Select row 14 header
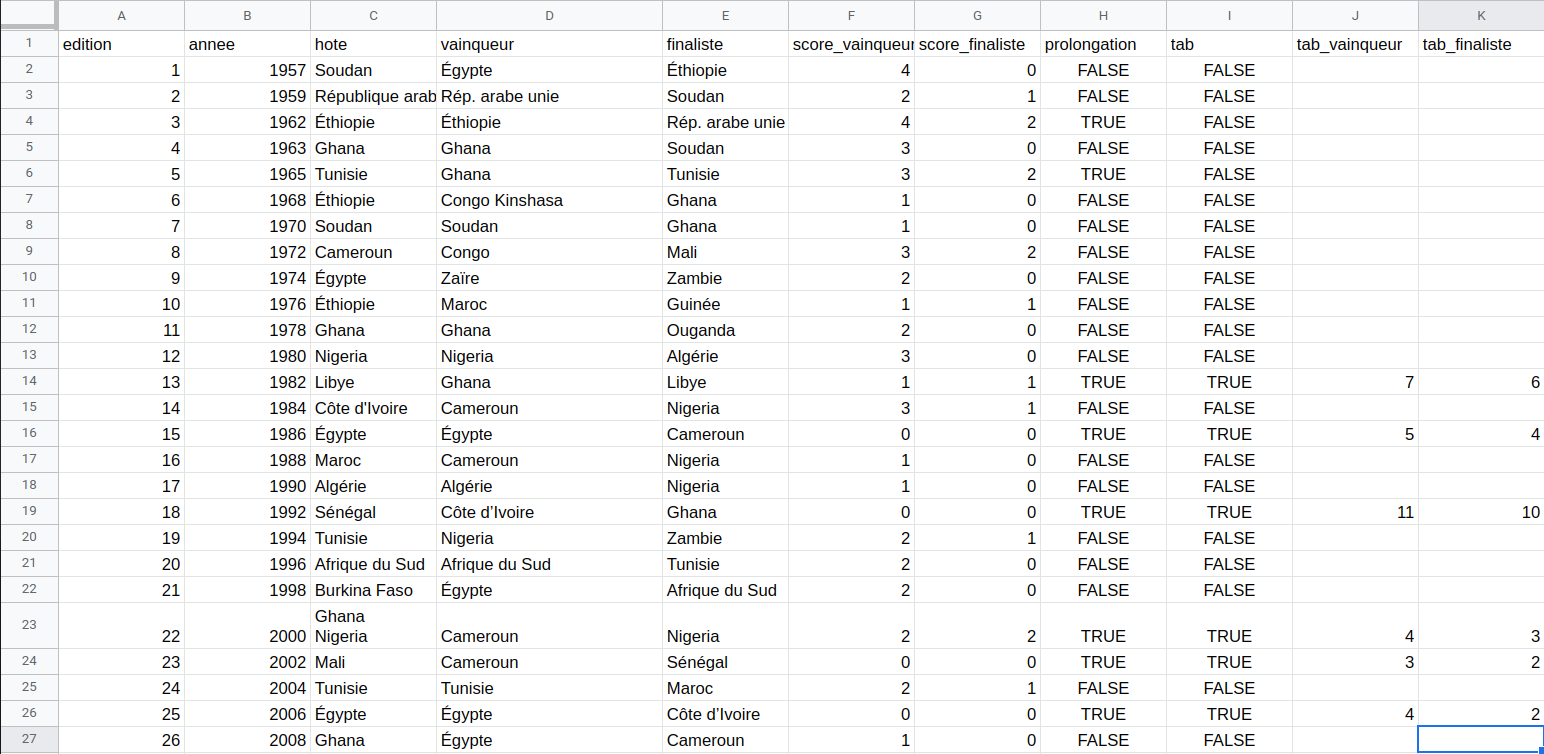Screen dimensions: 1544x754 [28, 382]
